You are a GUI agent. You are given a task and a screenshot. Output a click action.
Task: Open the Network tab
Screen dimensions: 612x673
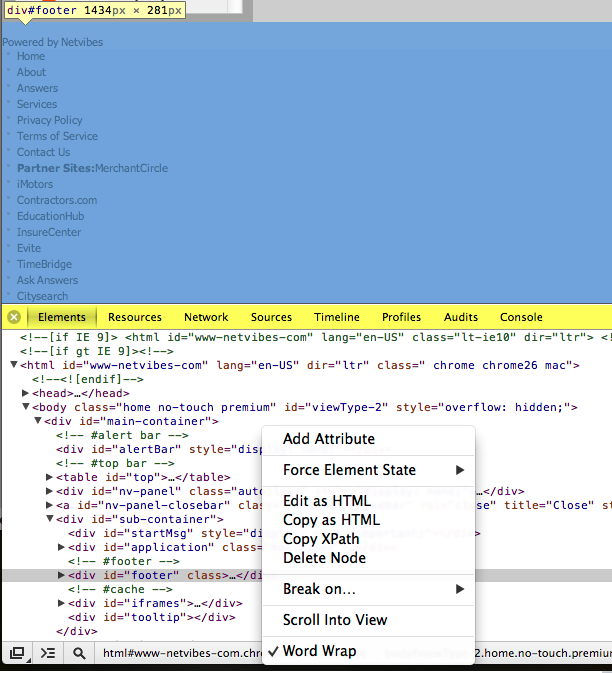click(206, 317)
